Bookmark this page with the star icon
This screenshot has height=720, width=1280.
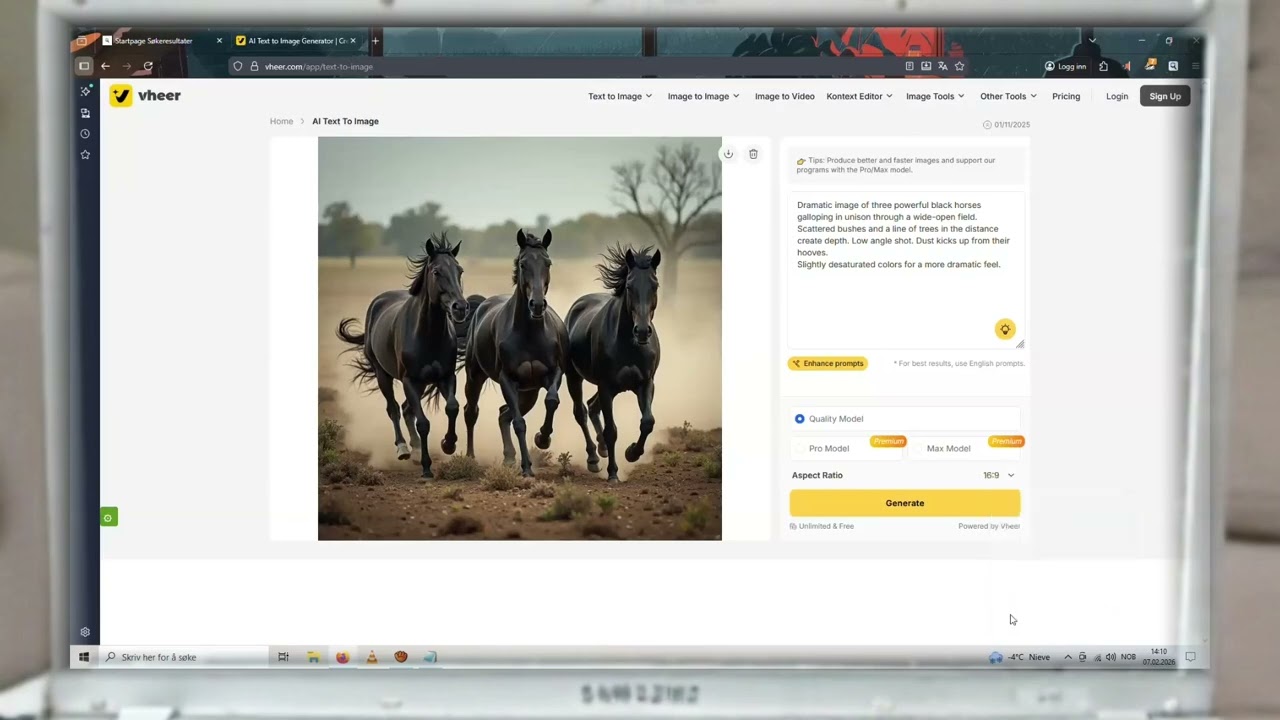click(959, 66)
